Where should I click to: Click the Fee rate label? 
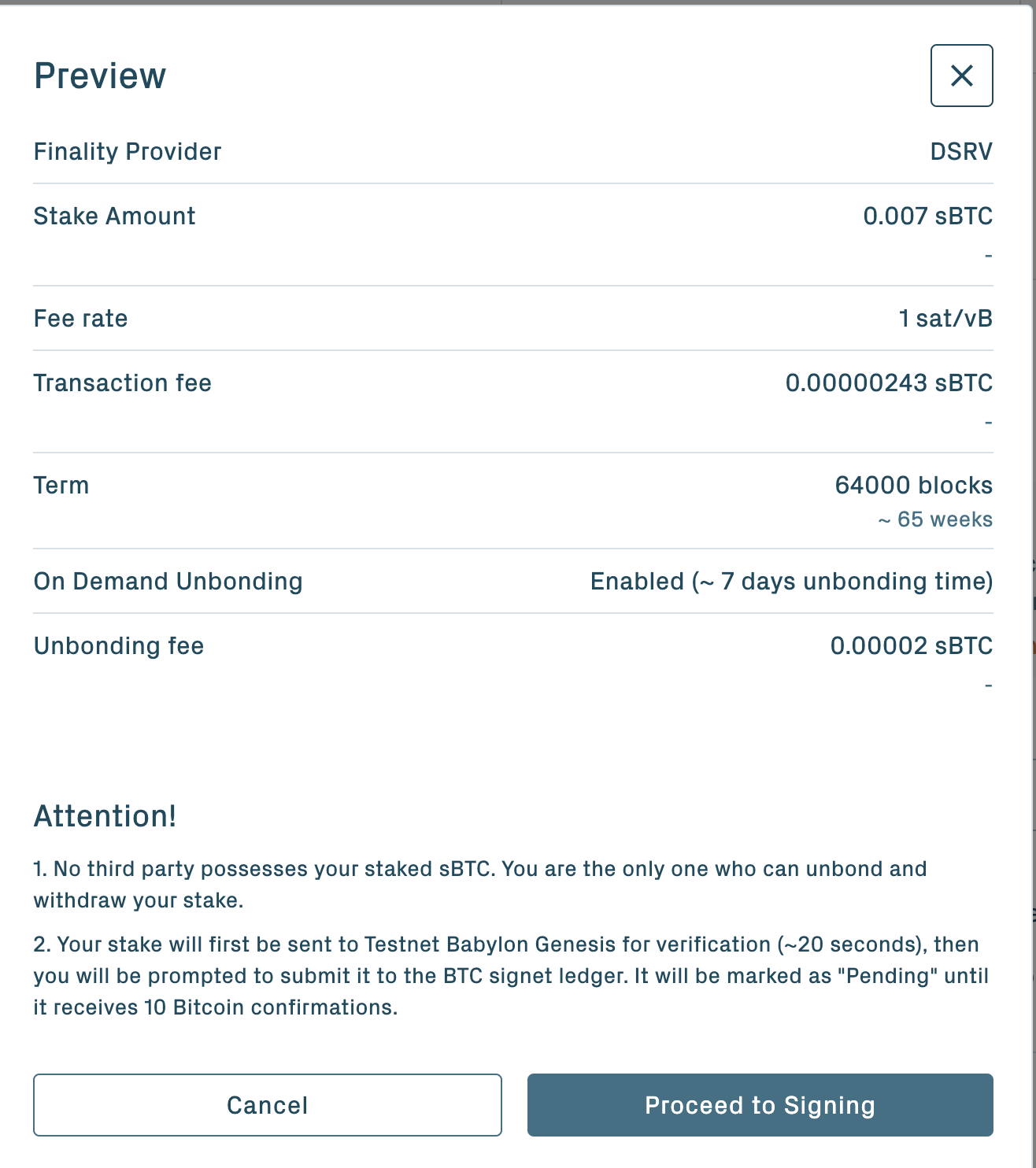80,318
